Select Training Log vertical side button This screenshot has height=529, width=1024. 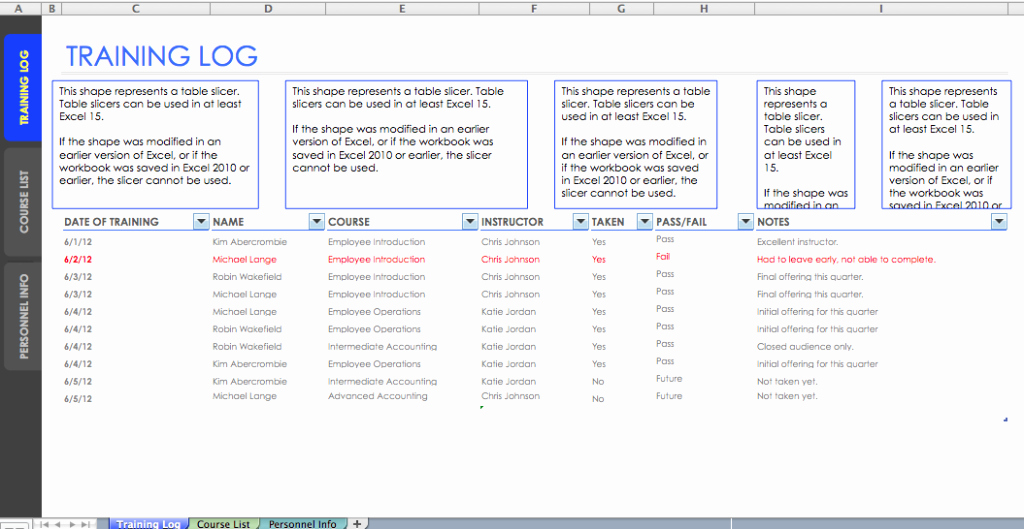coord(24,88)
